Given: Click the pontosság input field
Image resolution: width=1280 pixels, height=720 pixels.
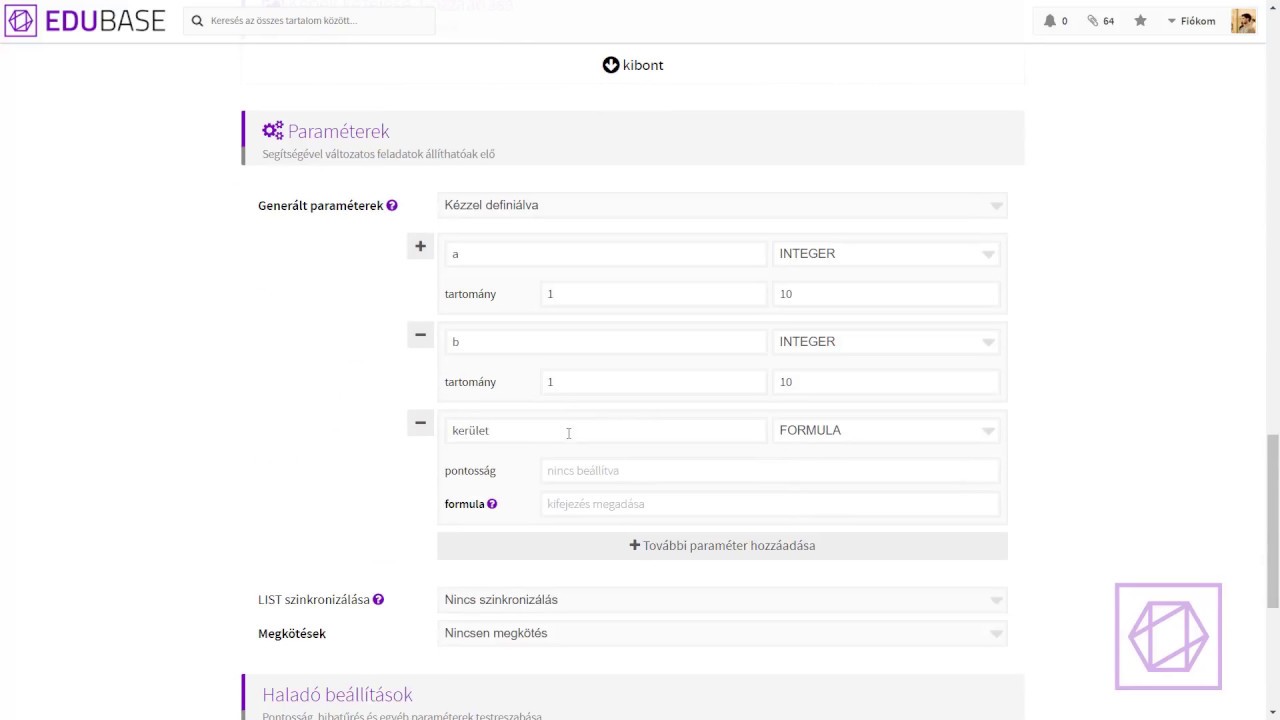Looking at the screenshot, I should (770, 471).
